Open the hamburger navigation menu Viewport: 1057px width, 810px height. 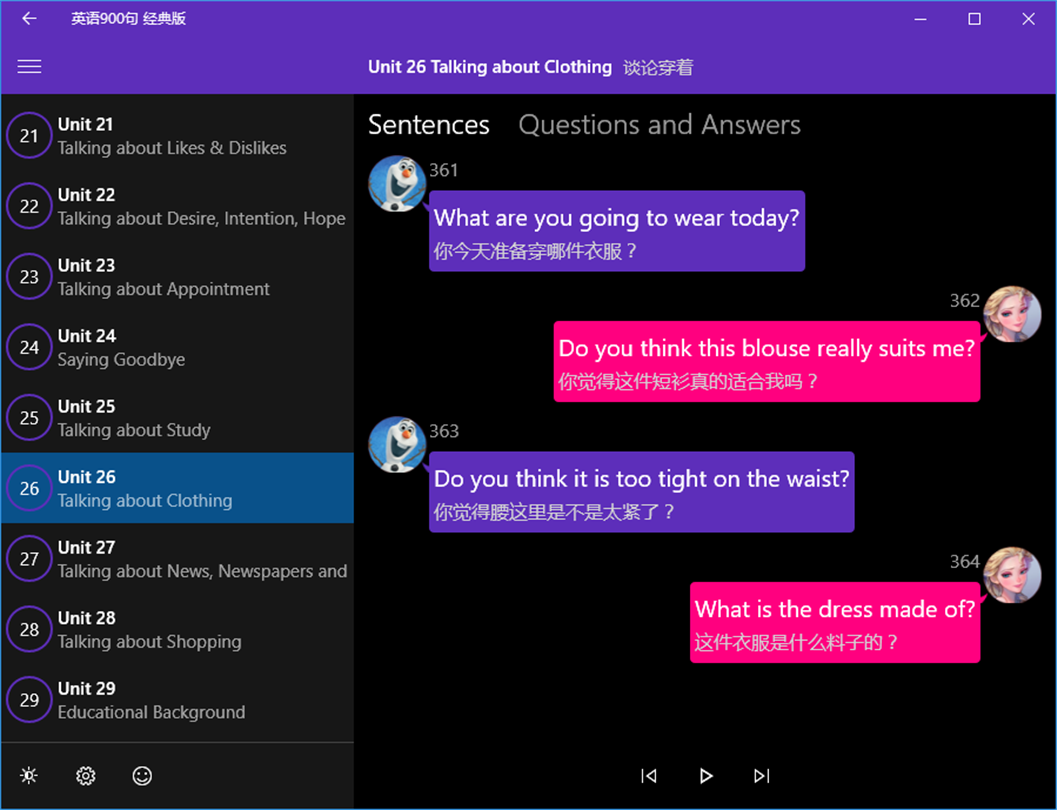coord(29,67)
